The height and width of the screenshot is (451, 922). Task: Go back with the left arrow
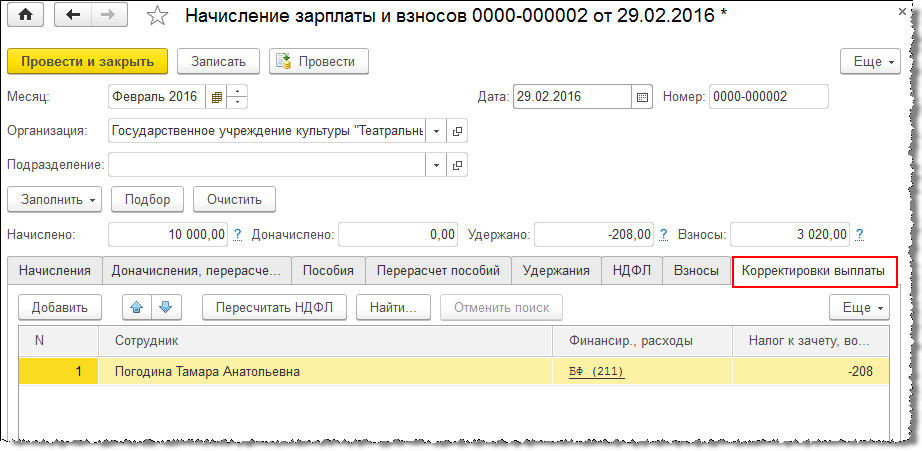(74, 16)
